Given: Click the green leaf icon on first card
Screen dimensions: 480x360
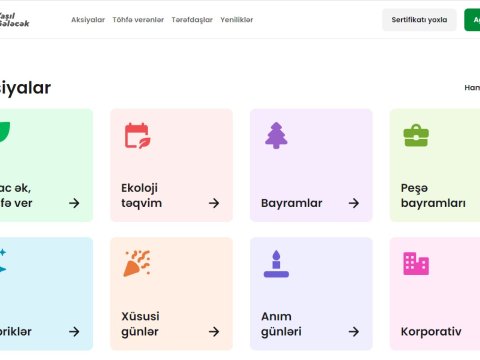Looking at the screenshot, I should pos(4,132).
